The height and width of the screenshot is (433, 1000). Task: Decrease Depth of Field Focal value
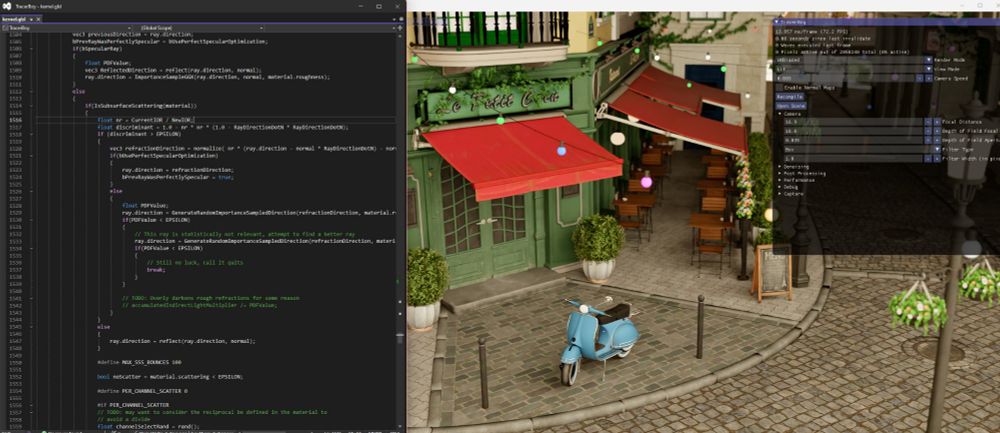[x=927, y=131]
